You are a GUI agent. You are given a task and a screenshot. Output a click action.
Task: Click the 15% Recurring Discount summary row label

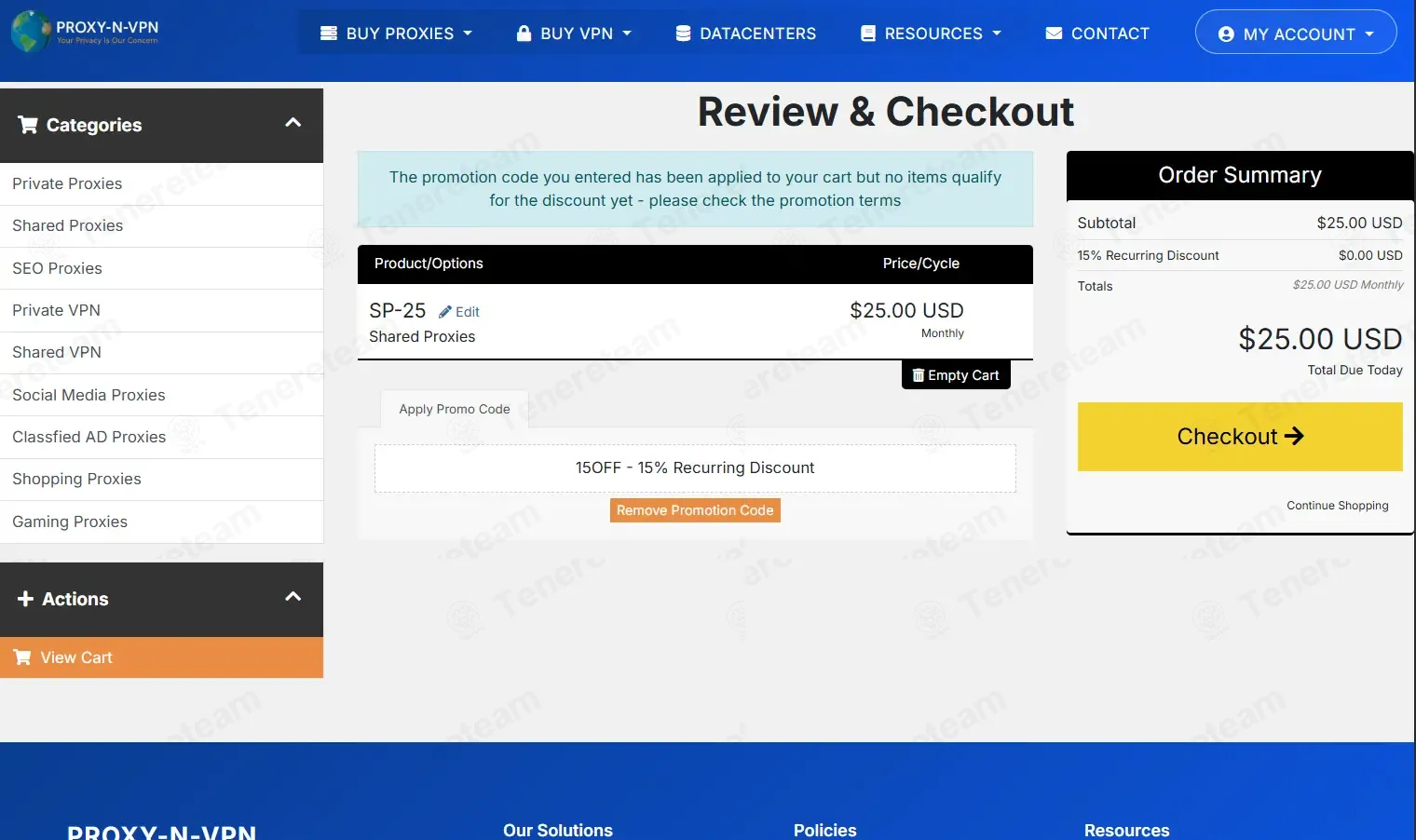(1148, 256)
